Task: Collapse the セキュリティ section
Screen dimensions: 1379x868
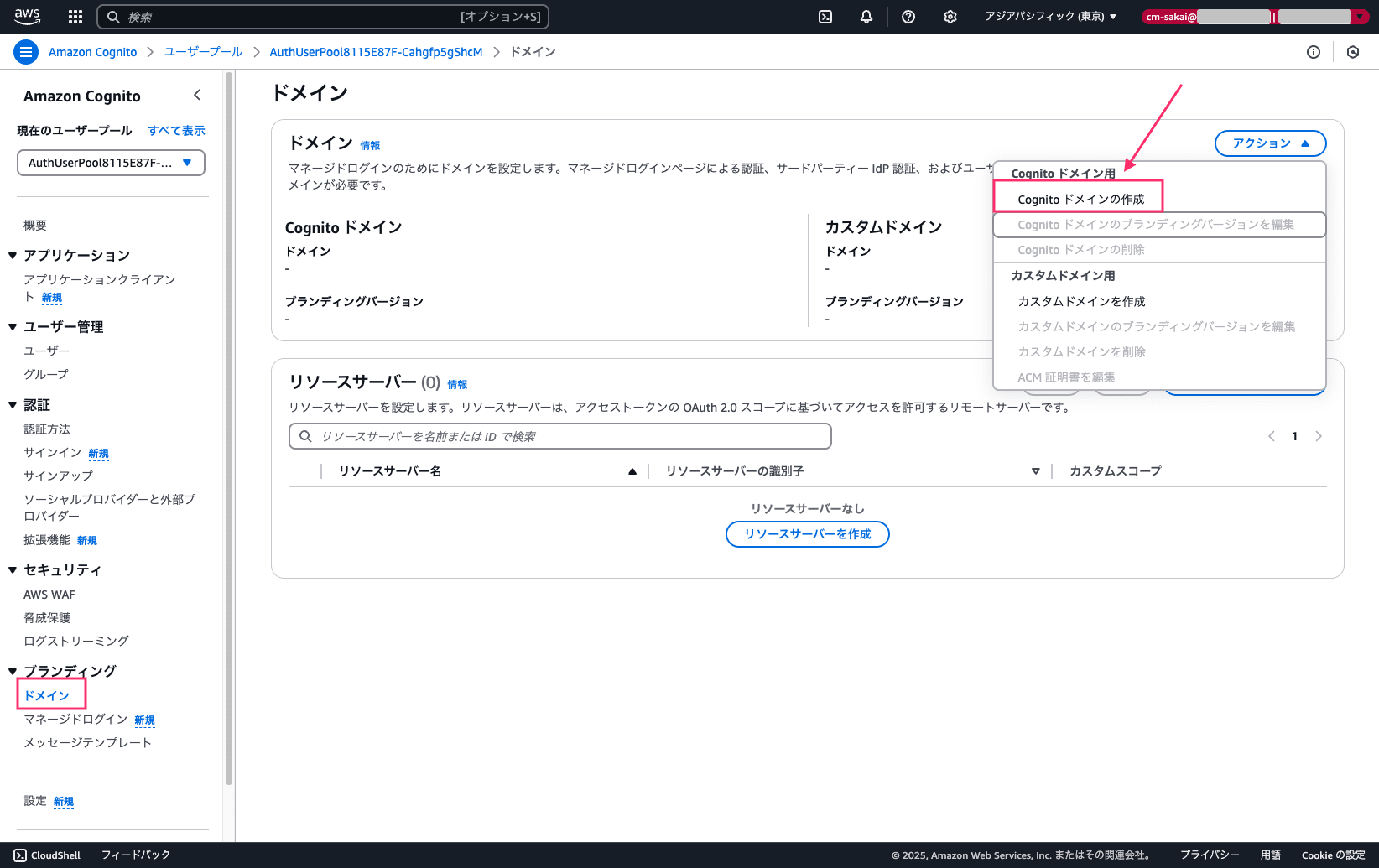Action: pos(13,570)
